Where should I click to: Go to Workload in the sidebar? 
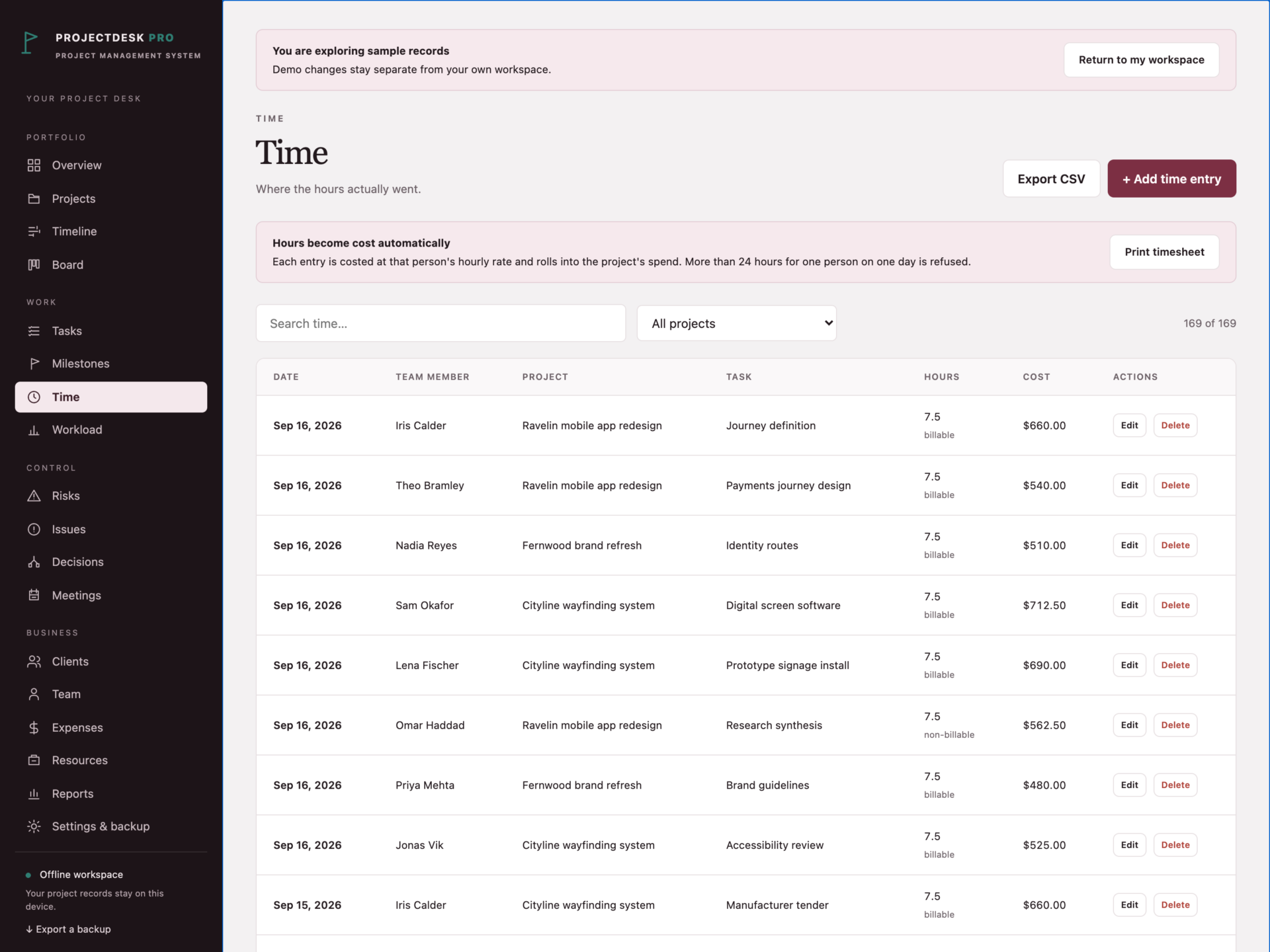[x=111, y=430]
